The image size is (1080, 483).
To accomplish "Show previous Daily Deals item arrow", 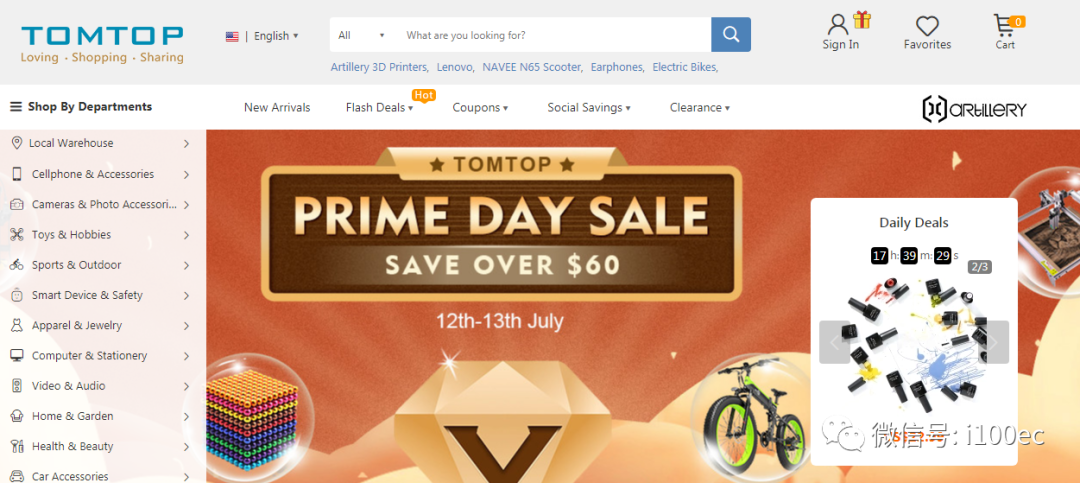I will pyautogui.click(x=835, y=342).
